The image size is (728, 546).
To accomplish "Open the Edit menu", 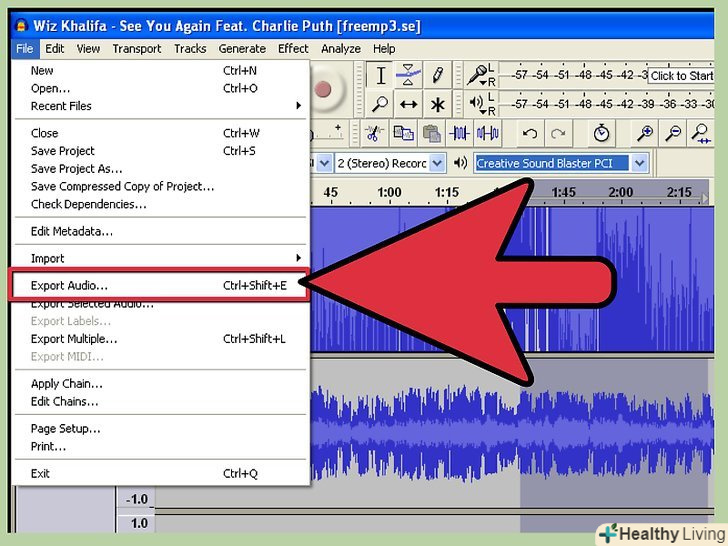I will (x=54, y=49).
